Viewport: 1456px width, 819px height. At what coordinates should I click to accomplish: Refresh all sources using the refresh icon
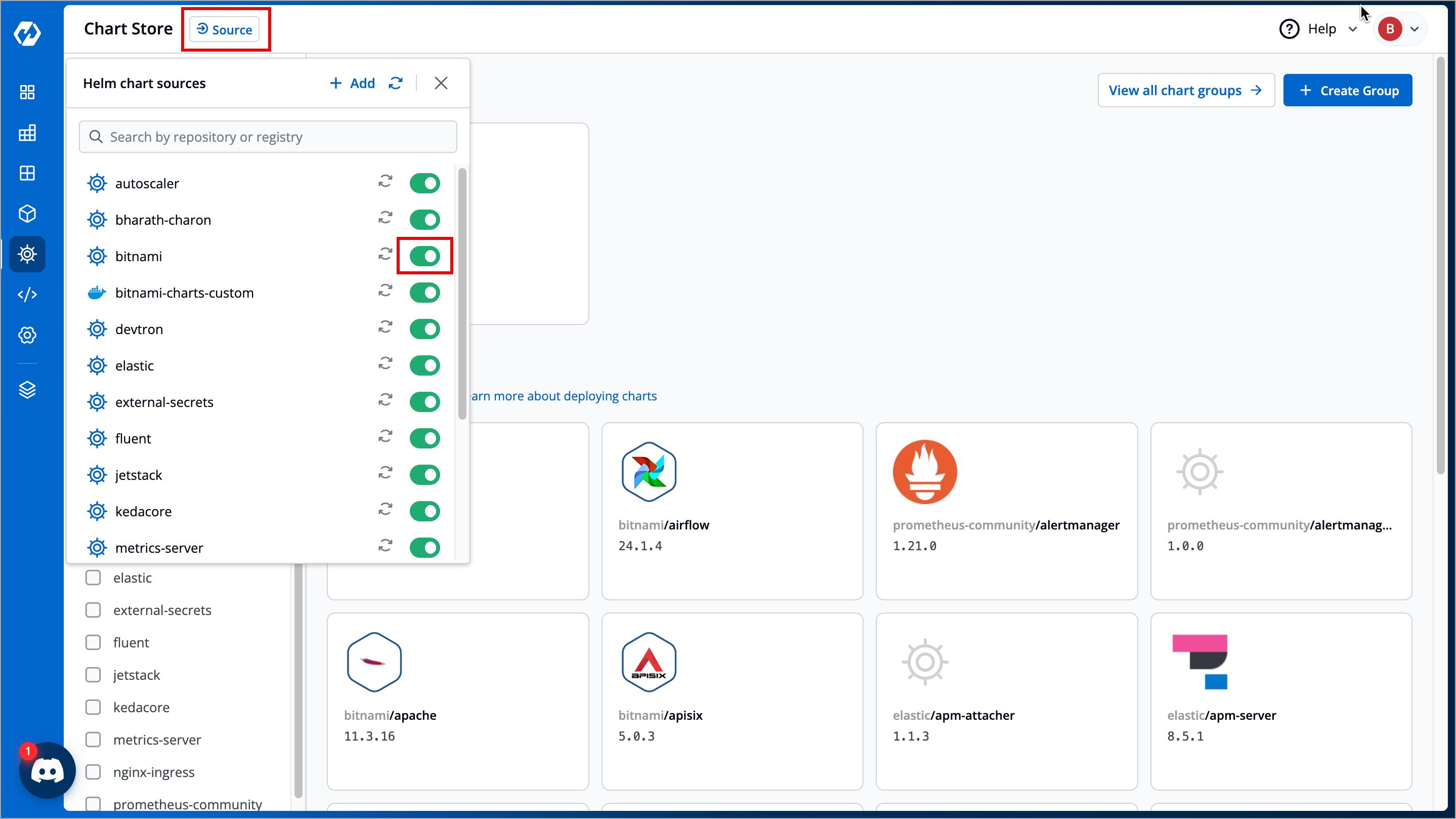tap(396, 83)
